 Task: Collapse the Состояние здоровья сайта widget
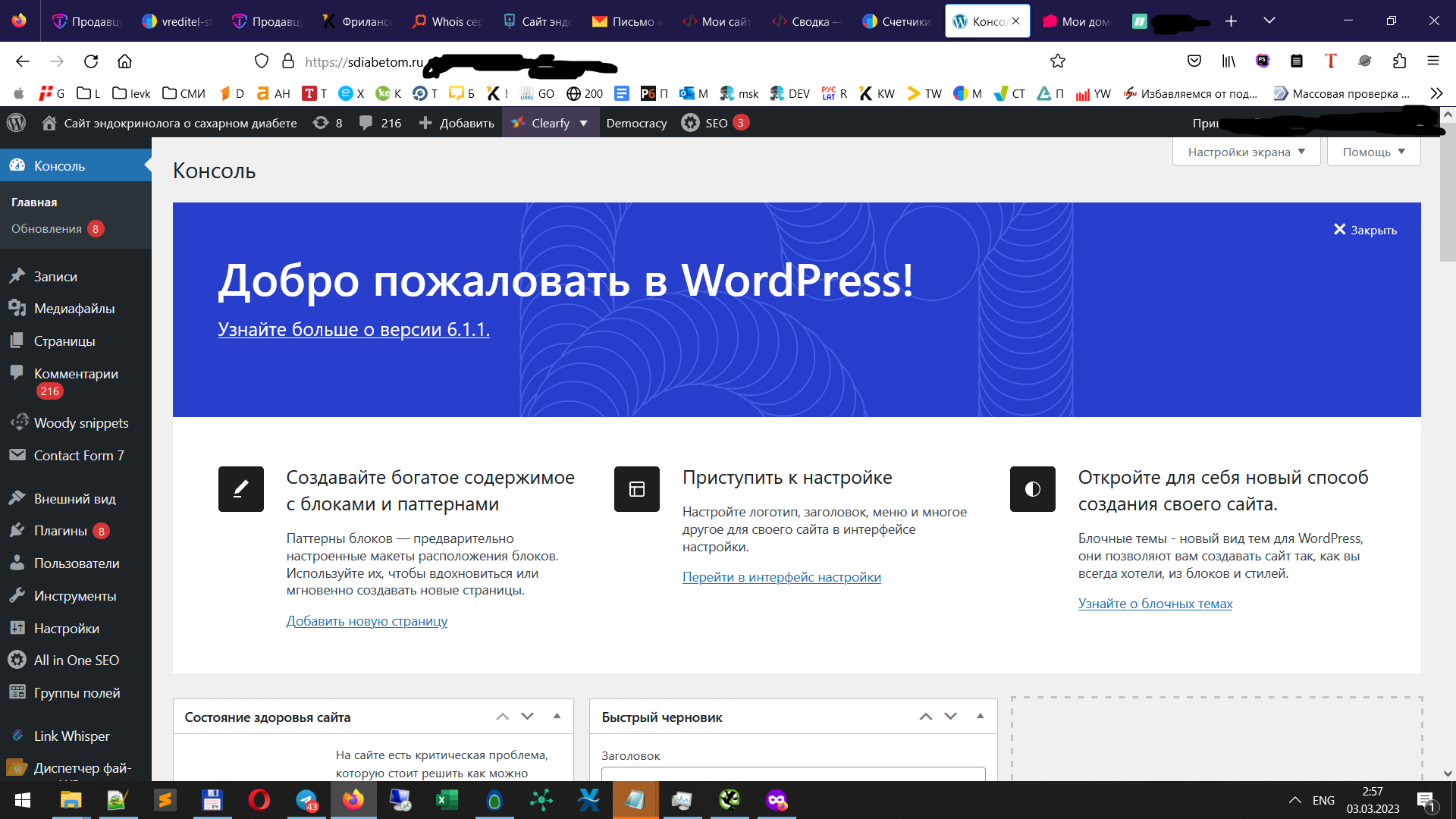click(x=557, y=717)
